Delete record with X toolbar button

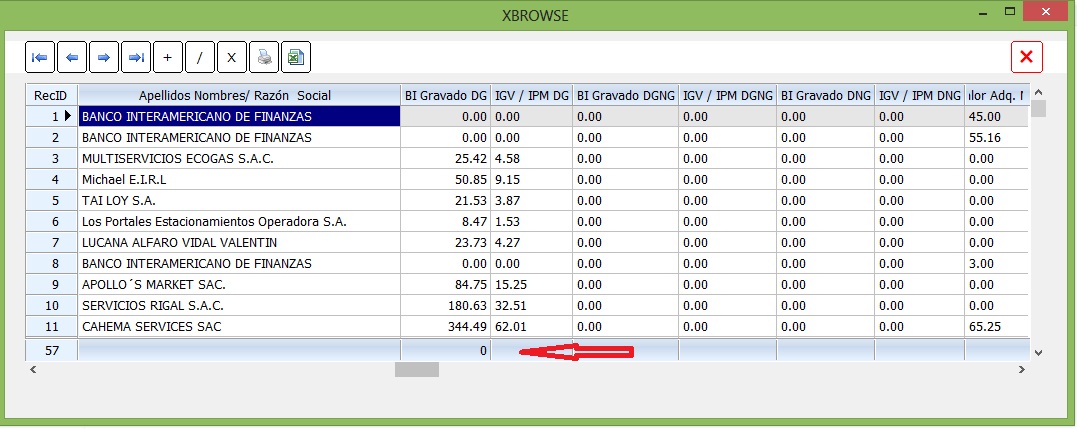pyautogui.click(x=231, y=57)
